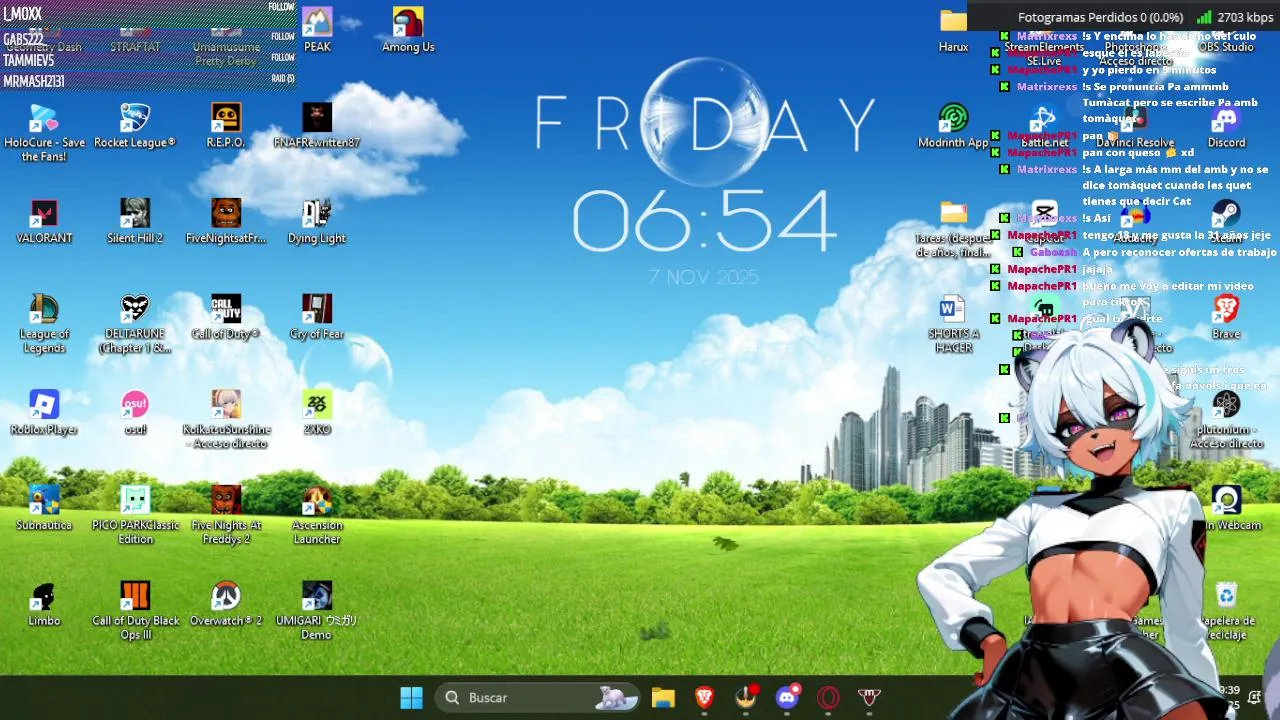Open plutonium - Acceso directo icon
The image size is (1280, 720).
[1226, 420]
